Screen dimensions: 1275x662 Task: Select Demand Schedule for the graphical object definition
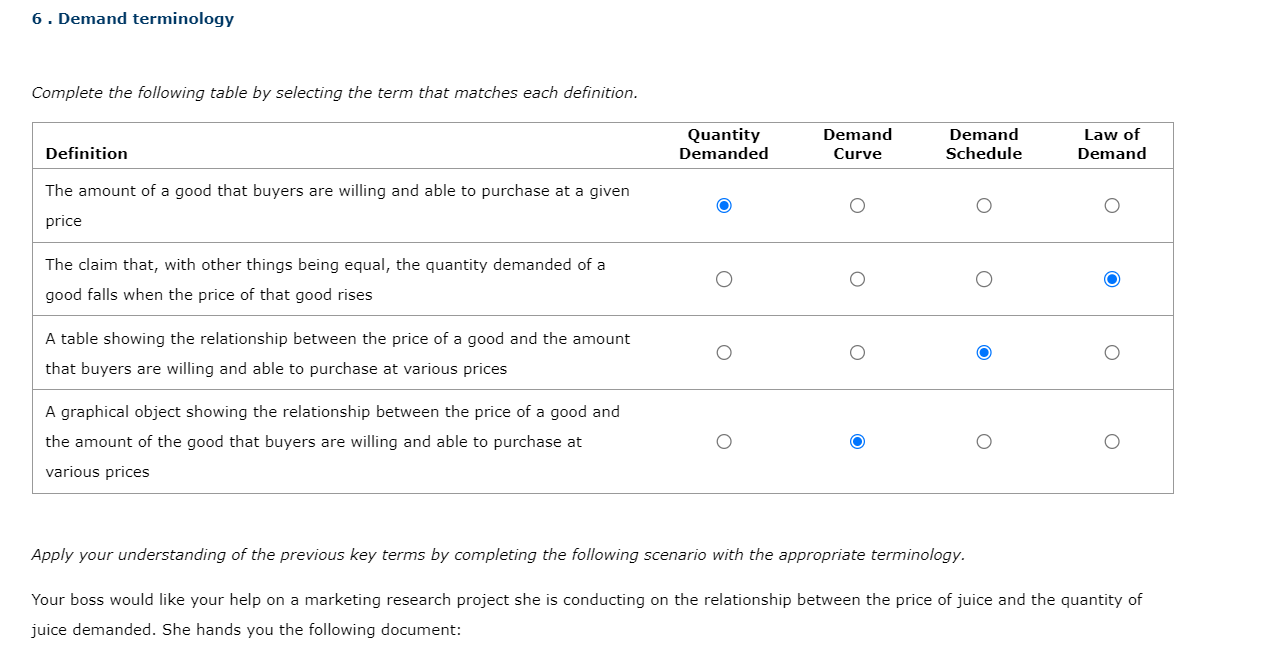pyautogui.click(x=984, y=441)
